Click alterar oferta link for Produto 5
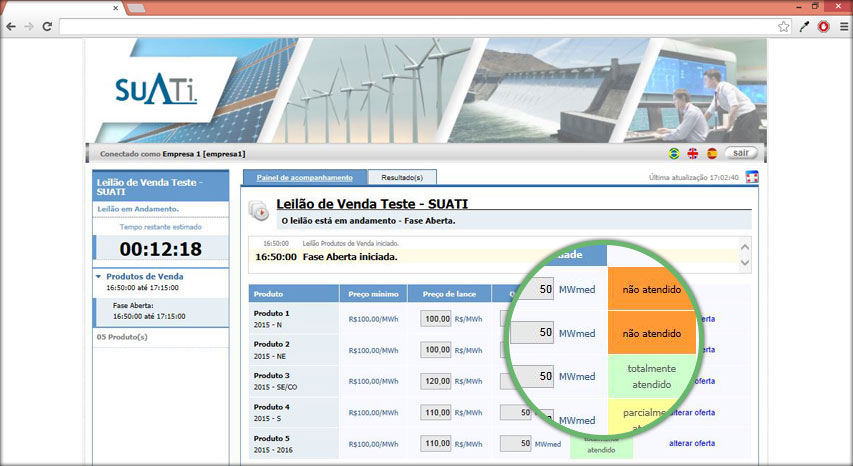Image resolution: width=853 pixels, height=466 pixels. pyautogui.click(x=692, y=444)
